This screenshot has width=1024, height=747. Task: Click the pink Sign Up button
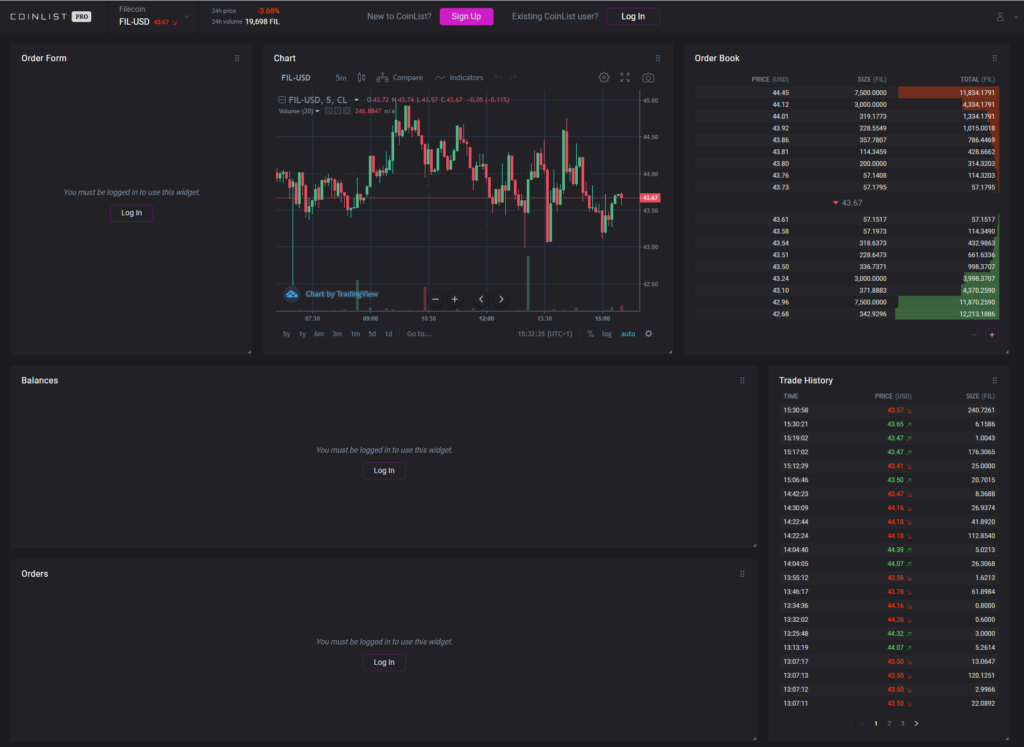tap(466, 16)
